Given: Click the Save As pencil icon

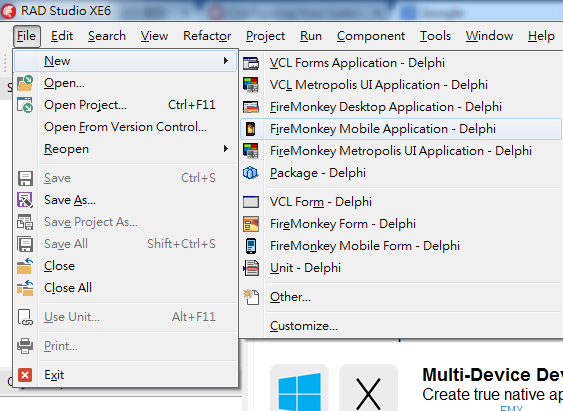Looking at the screenshot, I should pyautogui.click(x=25, y=200).
